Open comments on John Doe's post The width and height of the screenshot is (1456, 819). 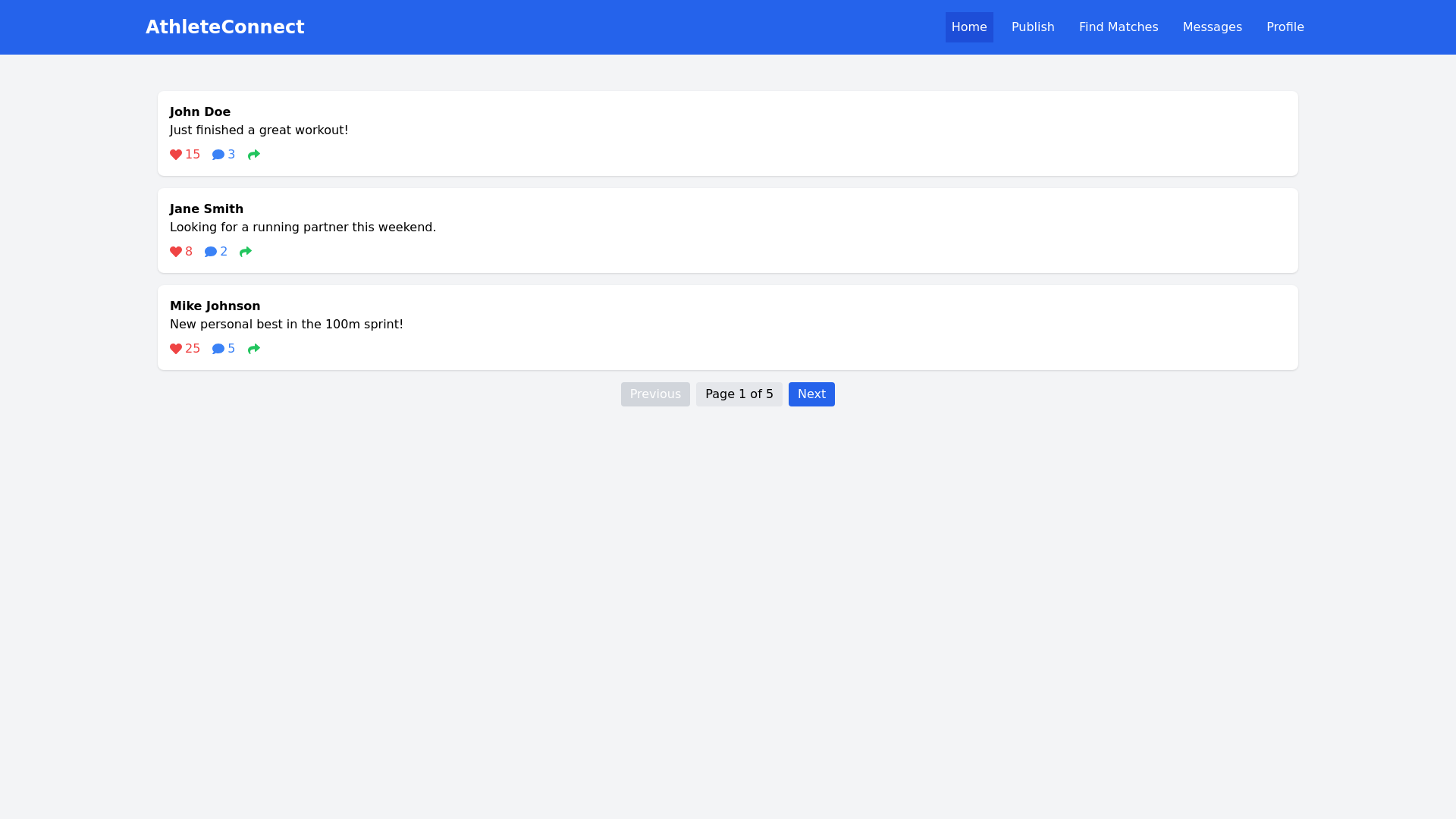[x=223, y=154]
